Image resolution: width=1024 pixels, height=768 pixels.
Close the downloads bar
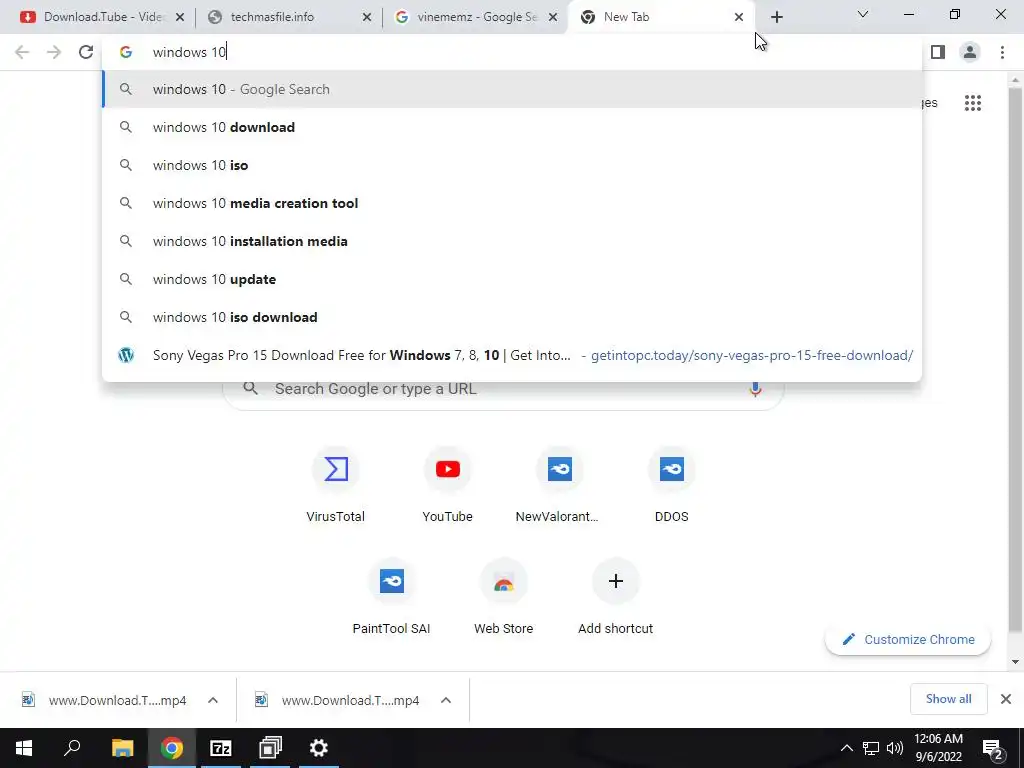tap(1006, 699)
